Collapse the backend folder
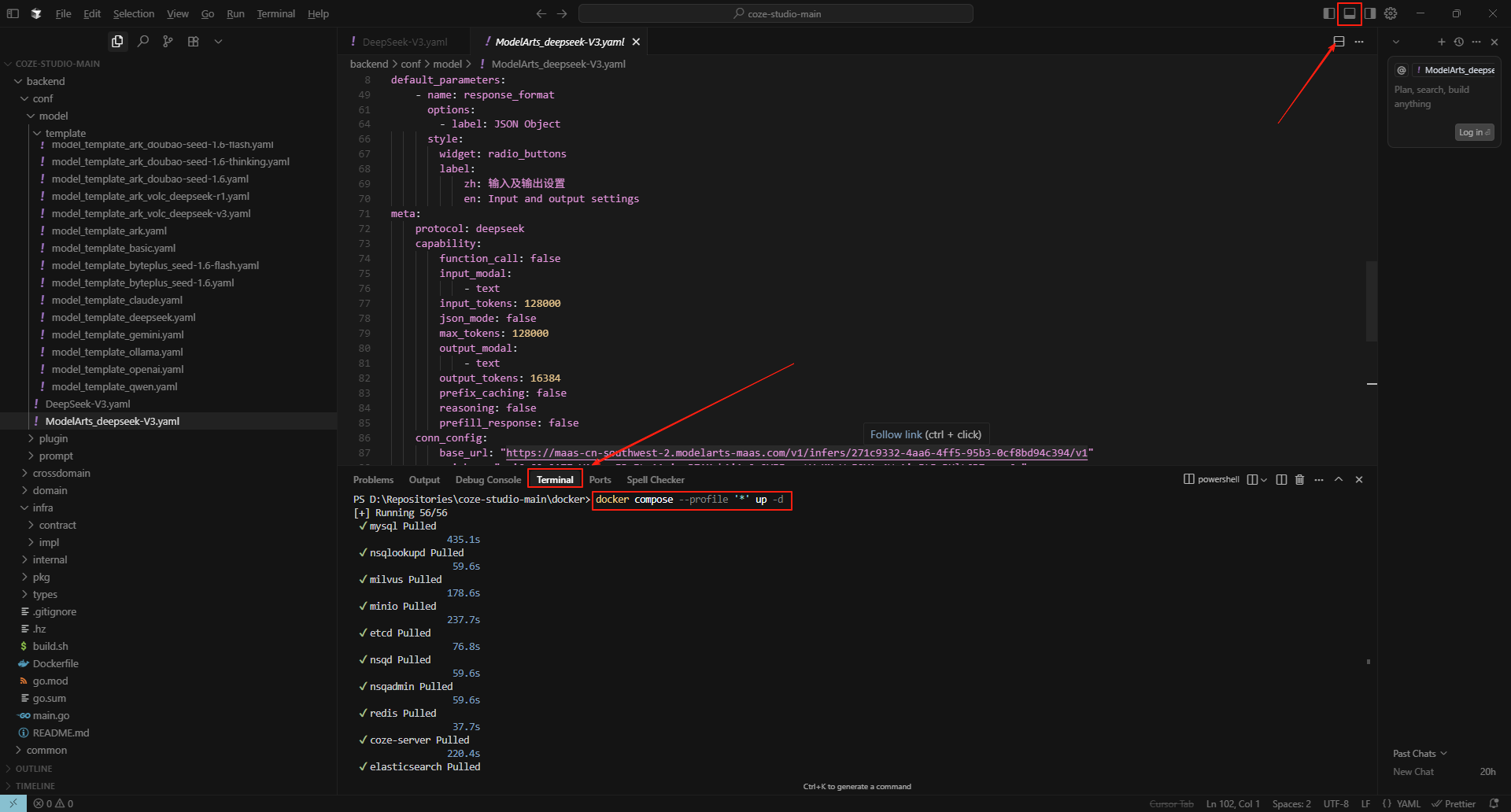1511x812 pixels. click(x=46, y=81)
